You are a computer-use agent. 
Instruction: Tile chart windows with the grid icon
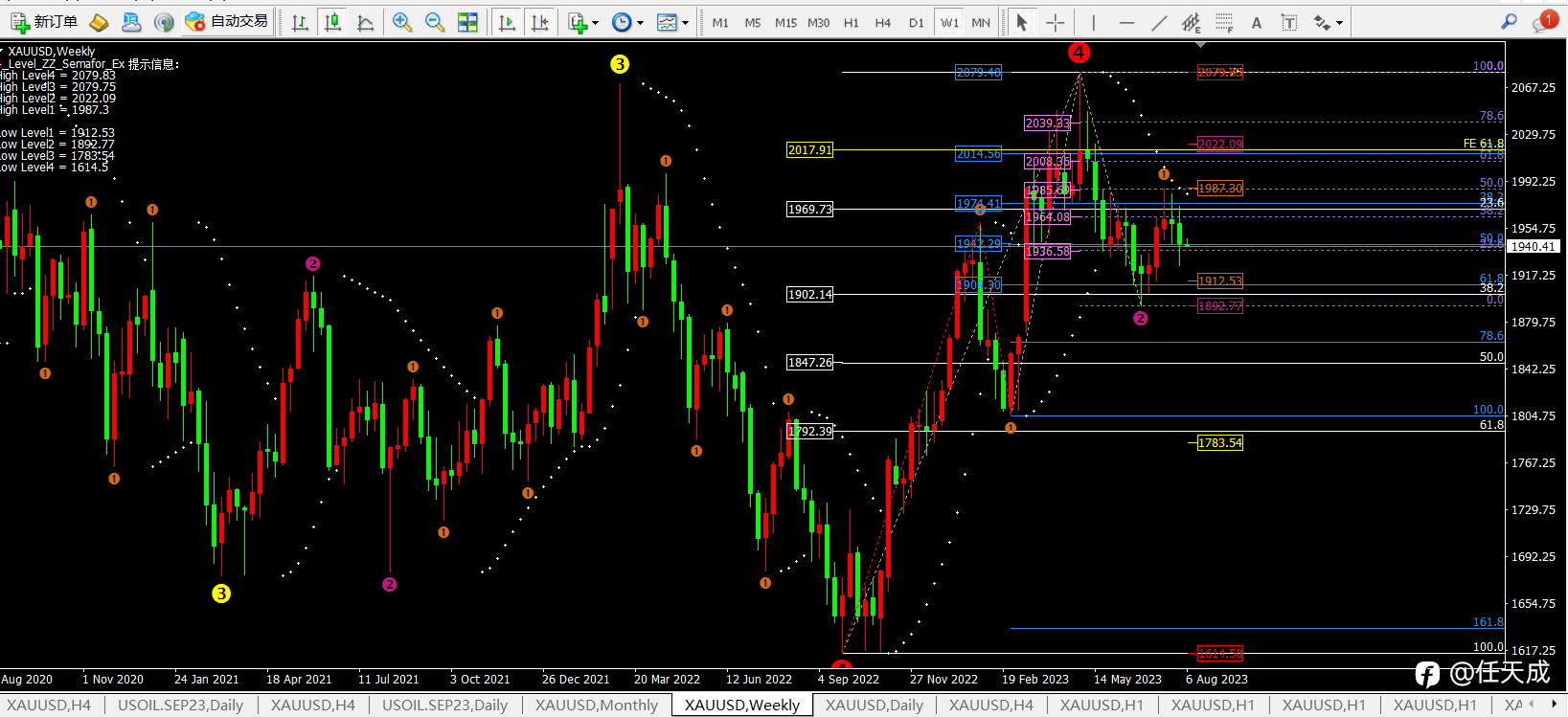point(467,22)
